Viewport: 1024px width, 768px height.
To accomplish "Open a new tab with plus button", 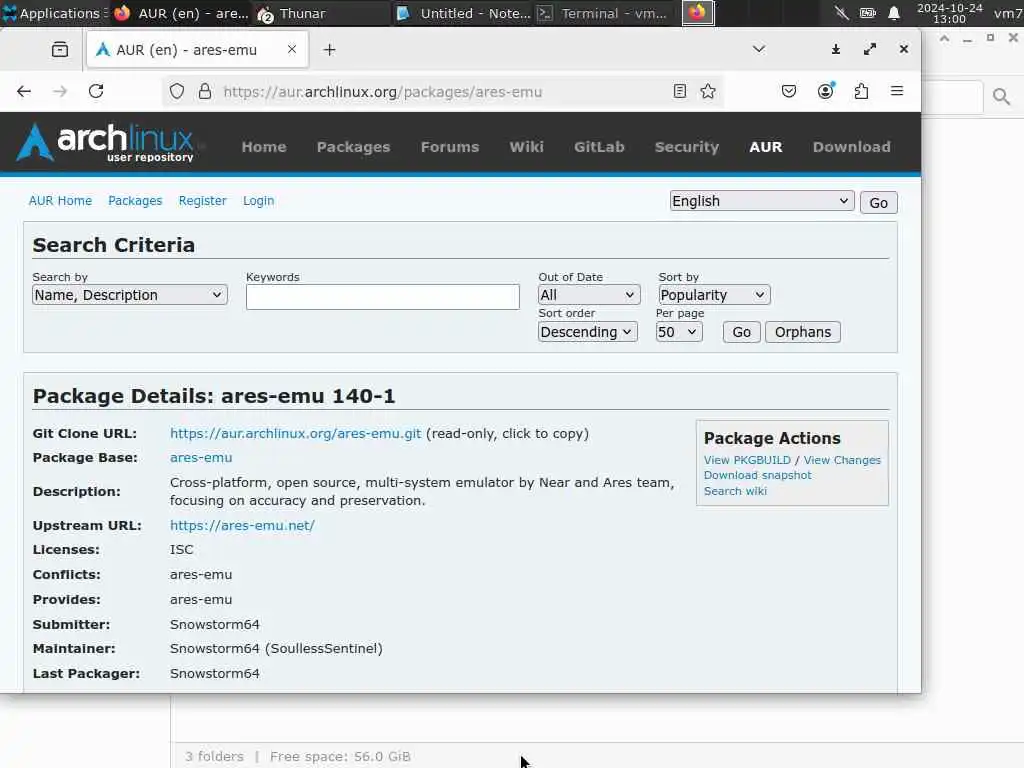I will (329, 50).
